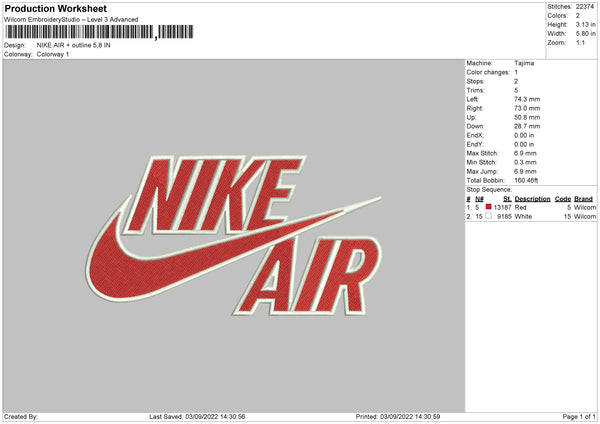Click the barcode under the worksheet header
Viewport: 600px width, 424px height.
click(x=99, y=32)
